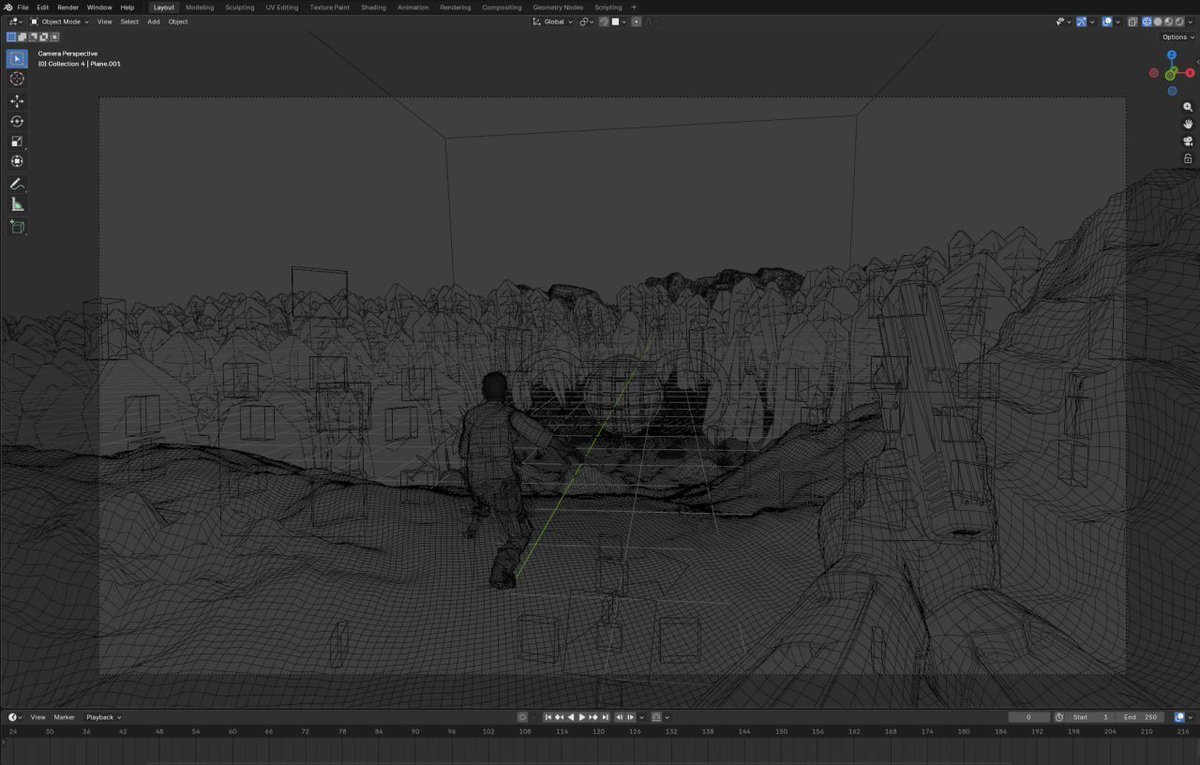Click the zoom viewport magnifier icon
The width and height of the screenshot is (1200, 765).
tap(1188, 107)
